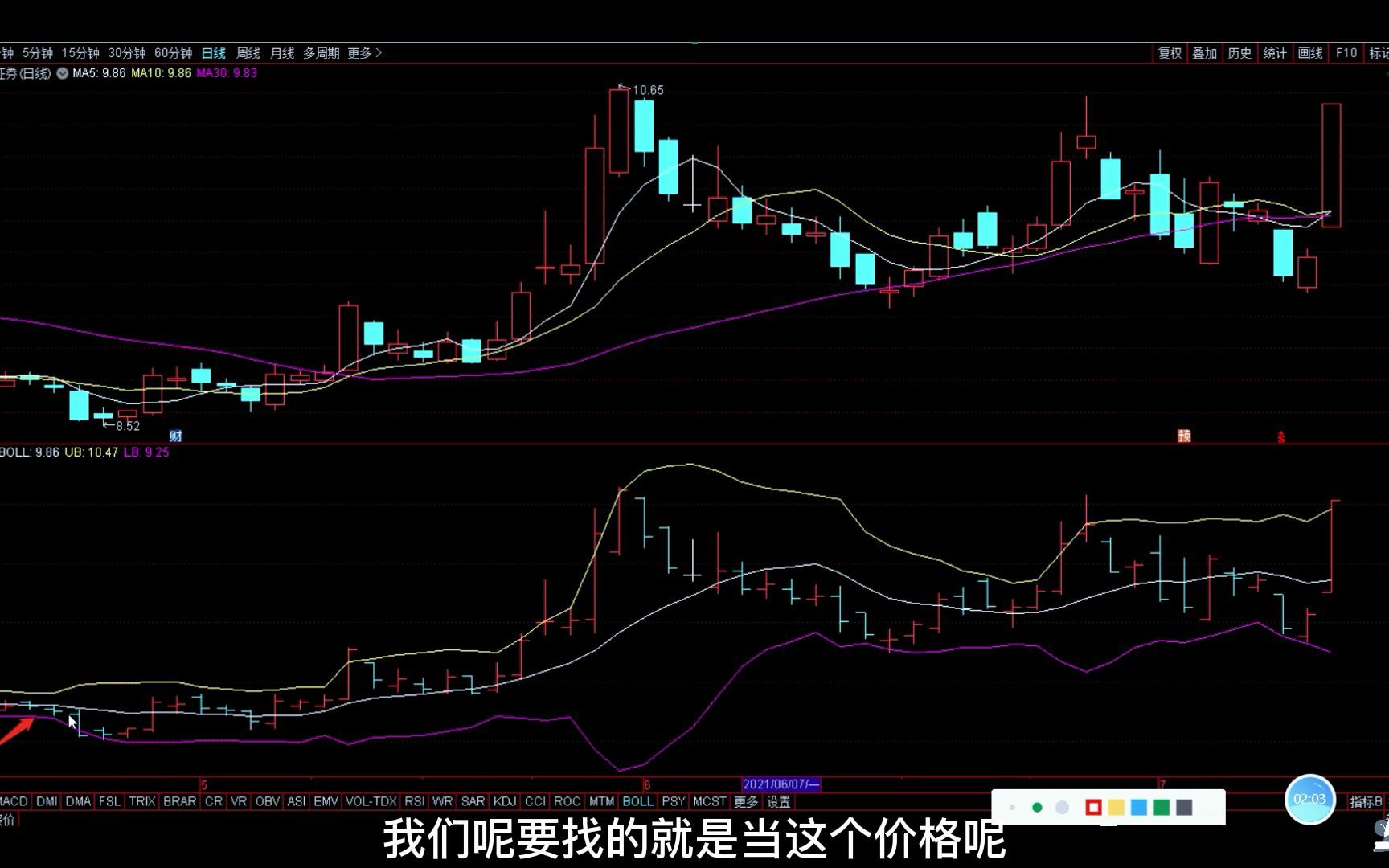This screenshot has height=868, width=1389.
Task: Switch indicator to ROC
Action: click(567, 801)
